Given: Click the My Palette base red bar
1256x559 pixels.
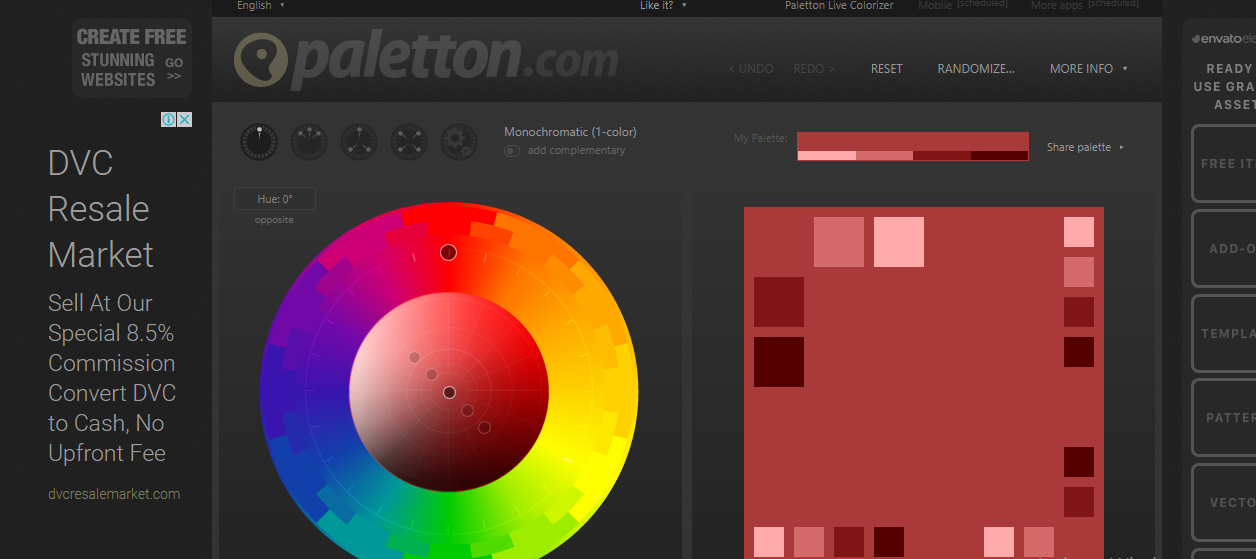Looking at the screenshot, I should point(913,141).
